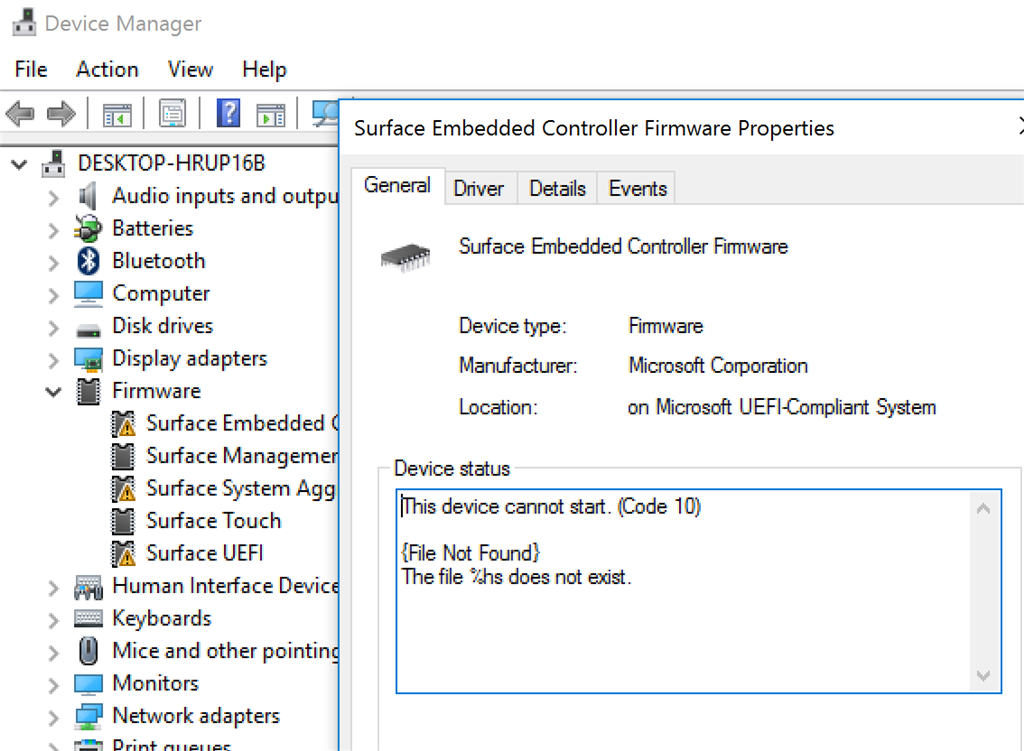This screenshot has height=751, width=1024.
Task: Collapse the DESKTOP-HRUP16B root node
Action: 20,164
